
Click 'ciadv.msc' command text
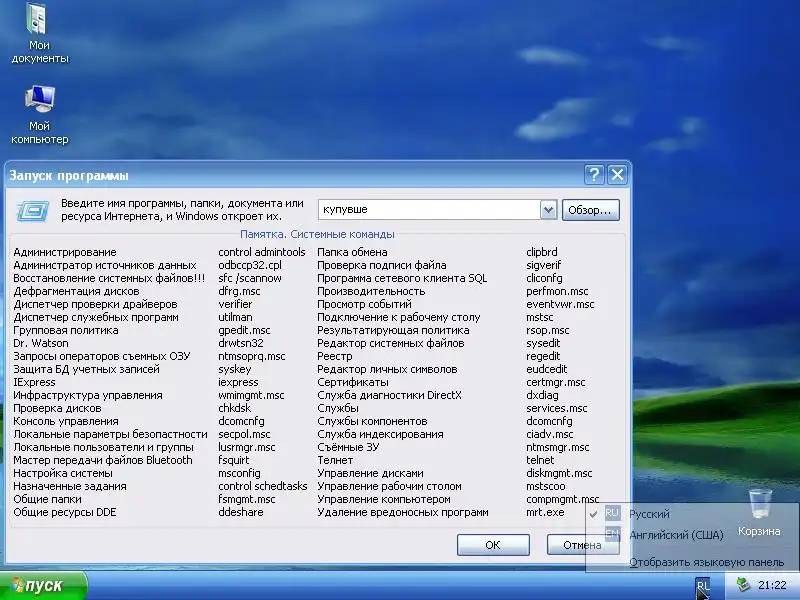[x=549, y=434]
